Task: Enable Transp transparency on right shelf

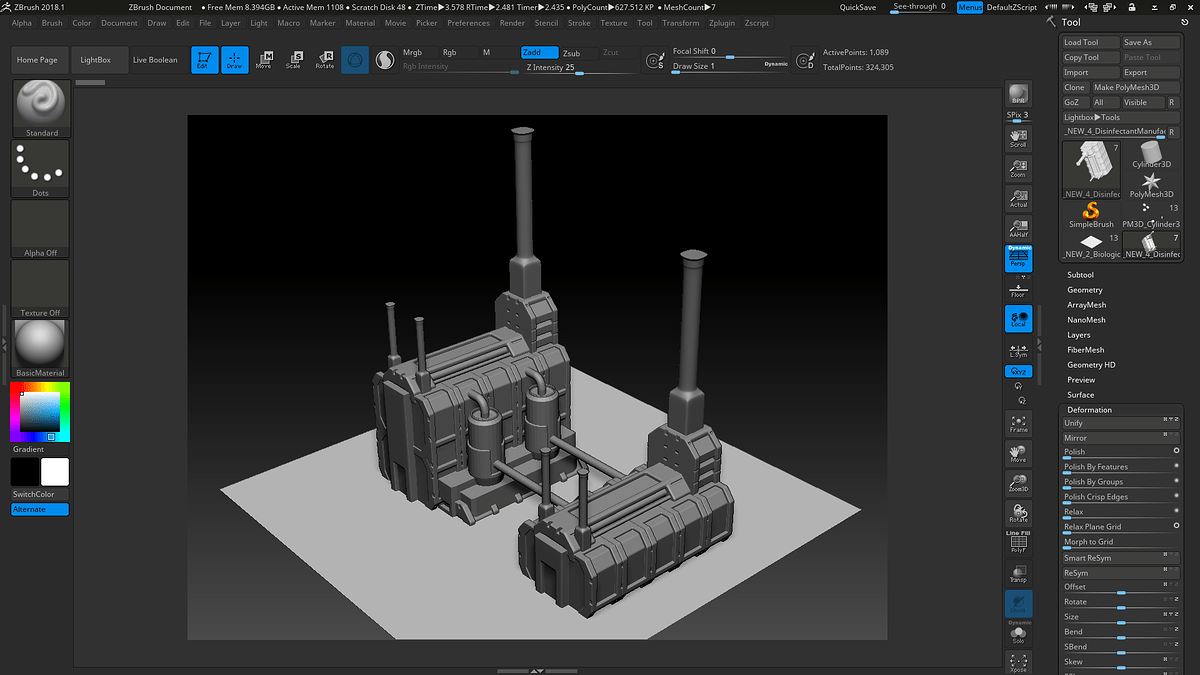Action: pyautogui.click(x=1018, y=573)
